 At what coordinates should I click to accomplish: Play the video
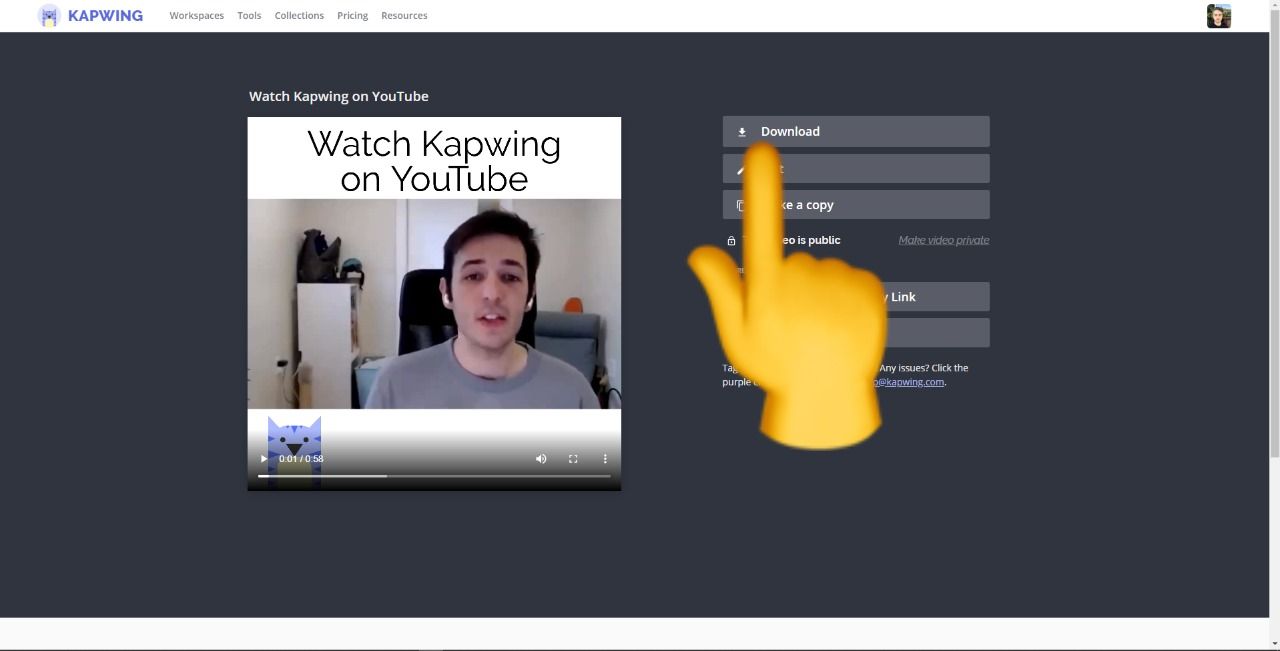[264, 459]
